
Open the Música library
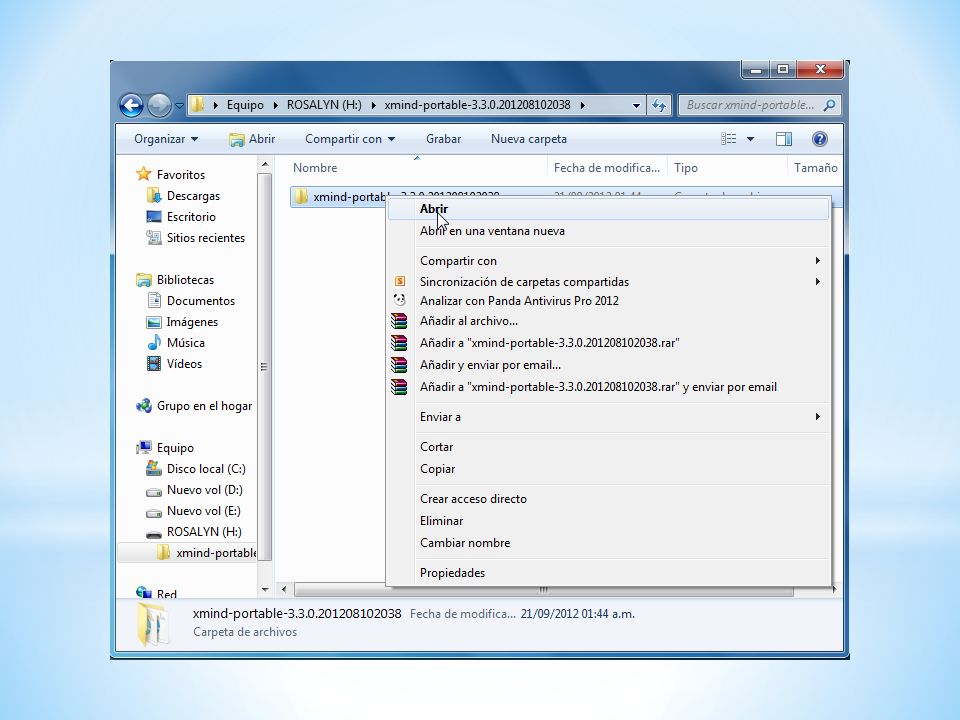point(176,343)
